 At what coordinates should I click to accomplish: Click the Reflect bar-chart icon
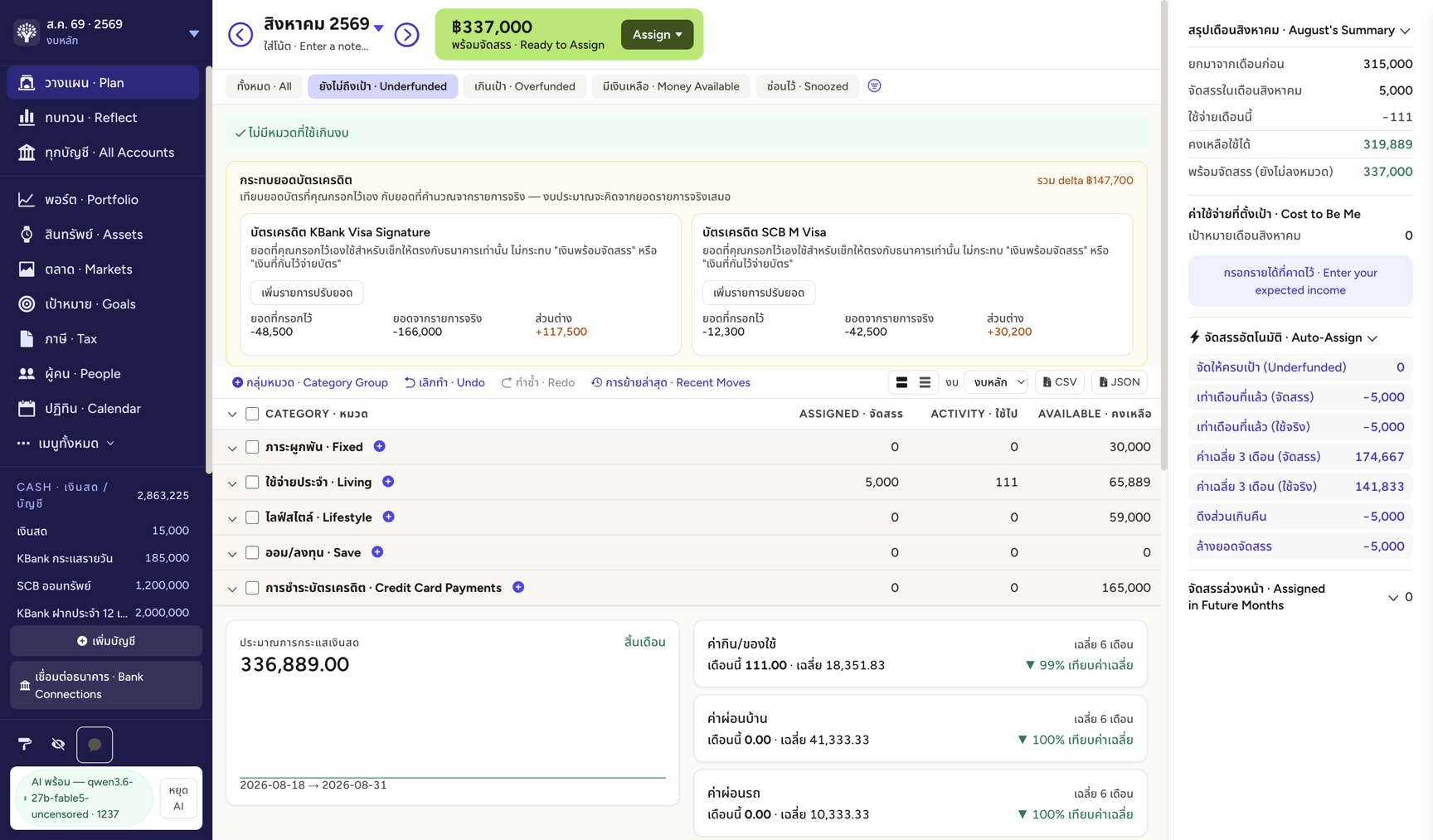click(27, 118)
